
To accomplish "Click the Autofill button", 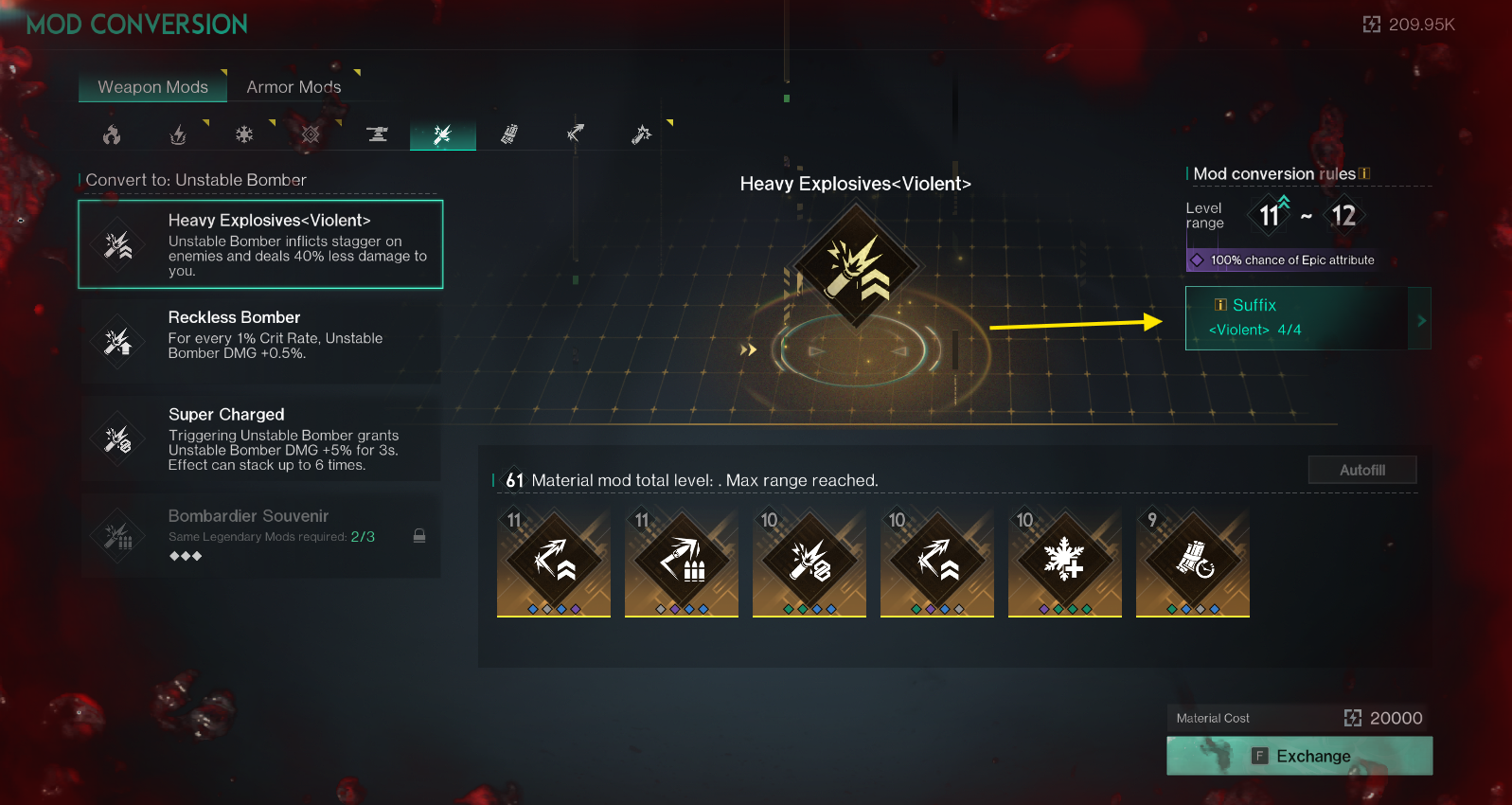I will [1362, 470].
